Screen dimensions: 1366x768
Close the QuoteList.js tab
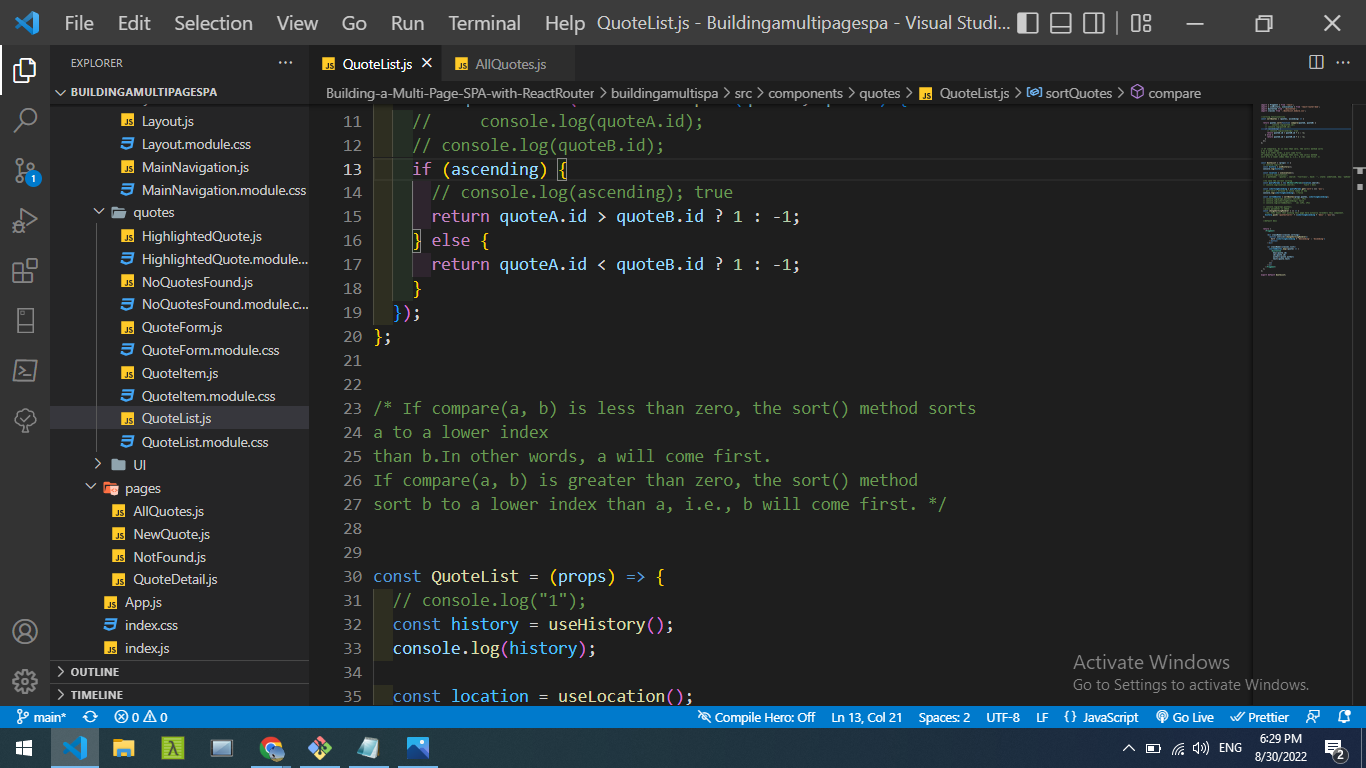pyautogui.click(x=427, y=63)
